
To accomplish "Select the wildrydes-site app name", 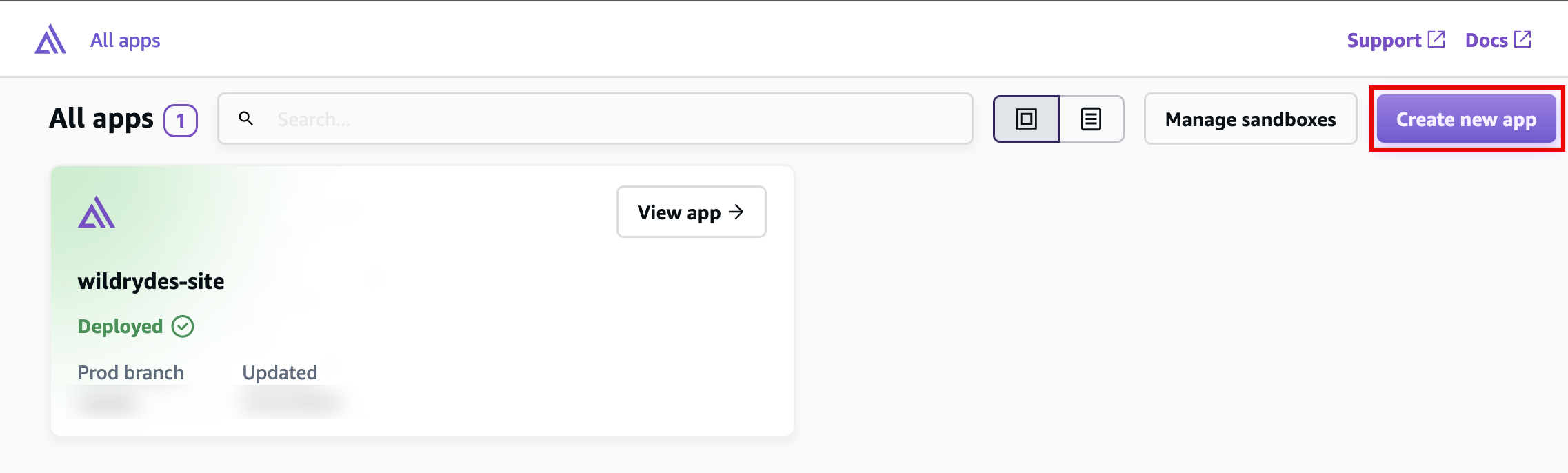I will [x=151, y=281].
